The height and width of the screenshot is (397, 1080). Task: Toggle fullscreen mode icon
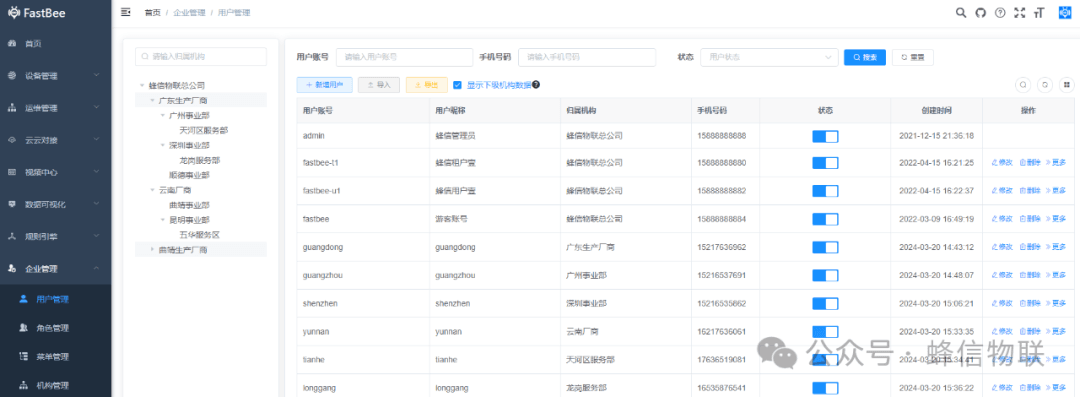point(1020,12)
